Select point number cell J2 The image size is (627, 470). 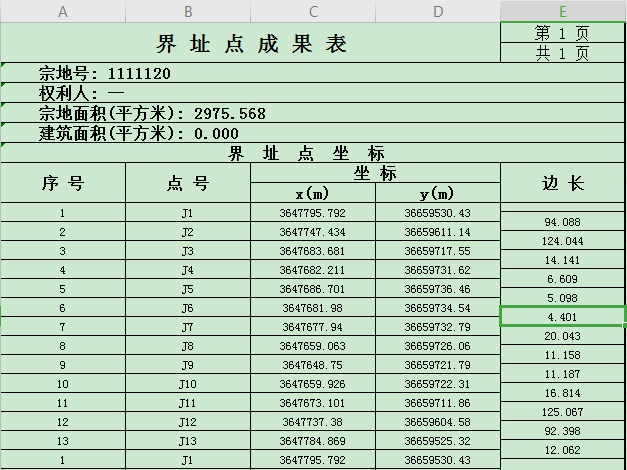[x=188, y=232]
